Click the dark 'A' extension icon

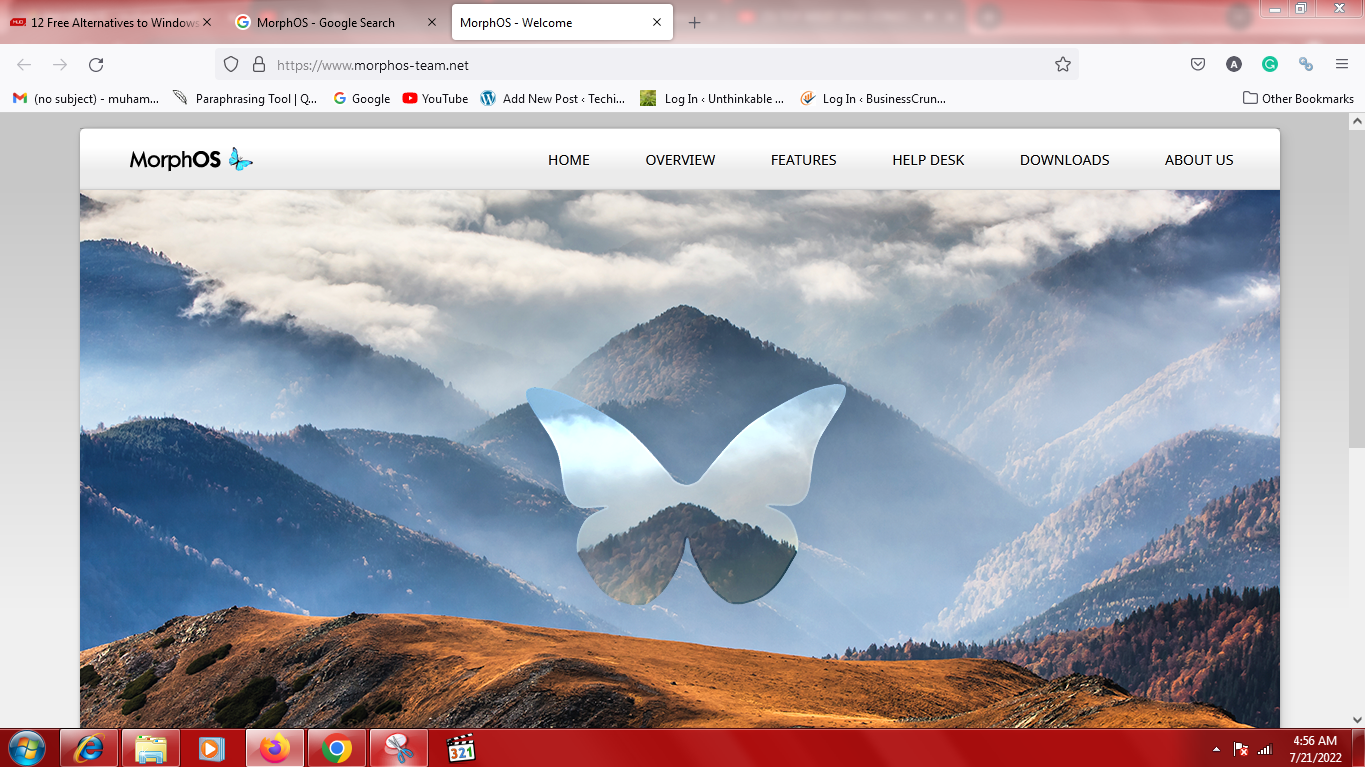1234,64
